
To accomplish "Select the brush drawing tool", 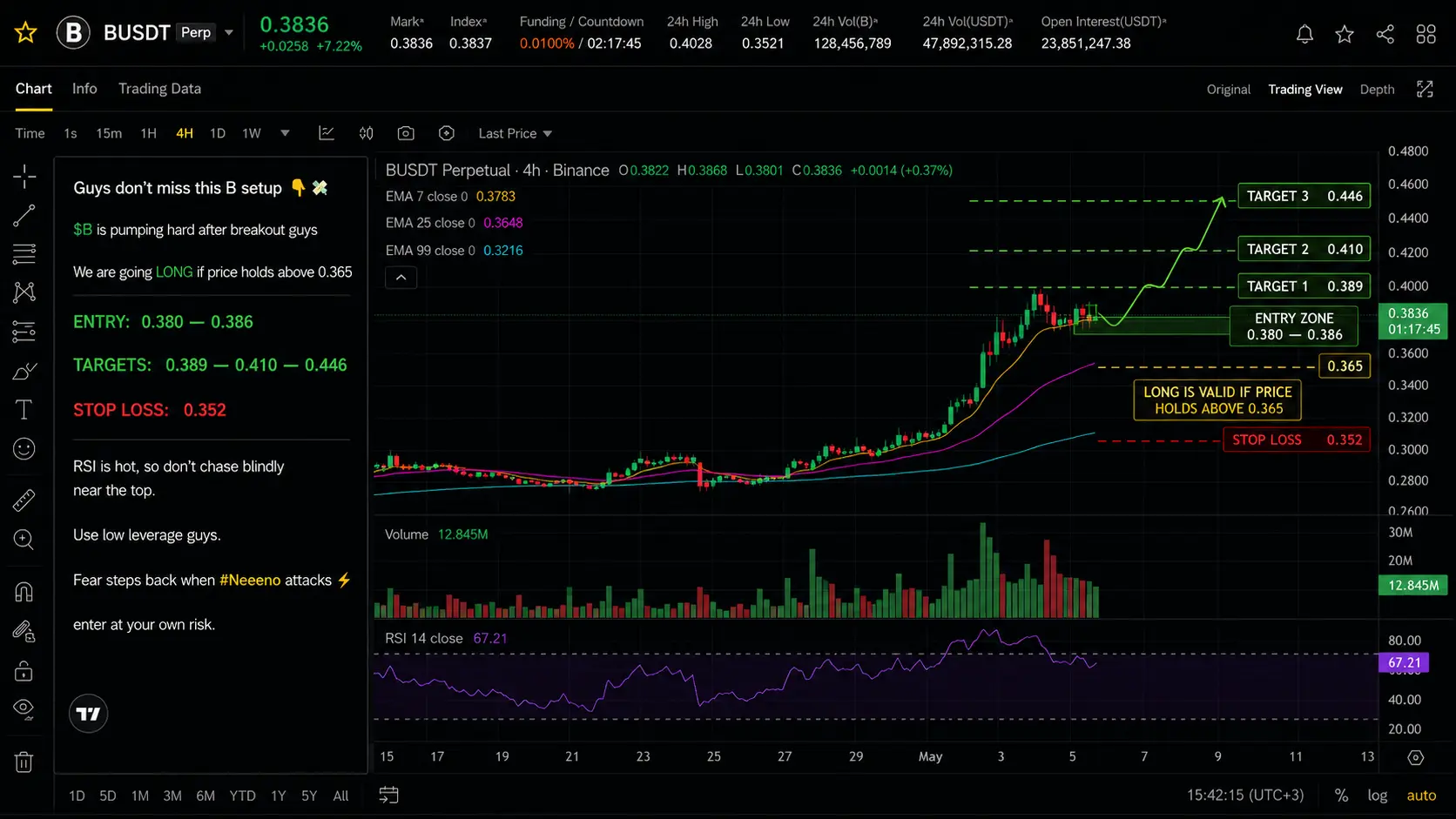I will coord(24,372).
